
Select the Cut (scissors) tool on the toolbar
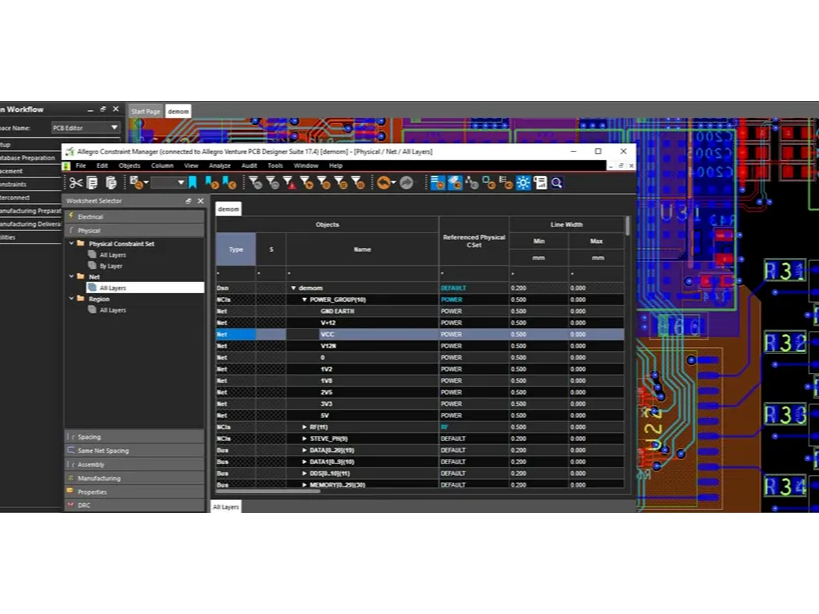click(x=75, y=182)
